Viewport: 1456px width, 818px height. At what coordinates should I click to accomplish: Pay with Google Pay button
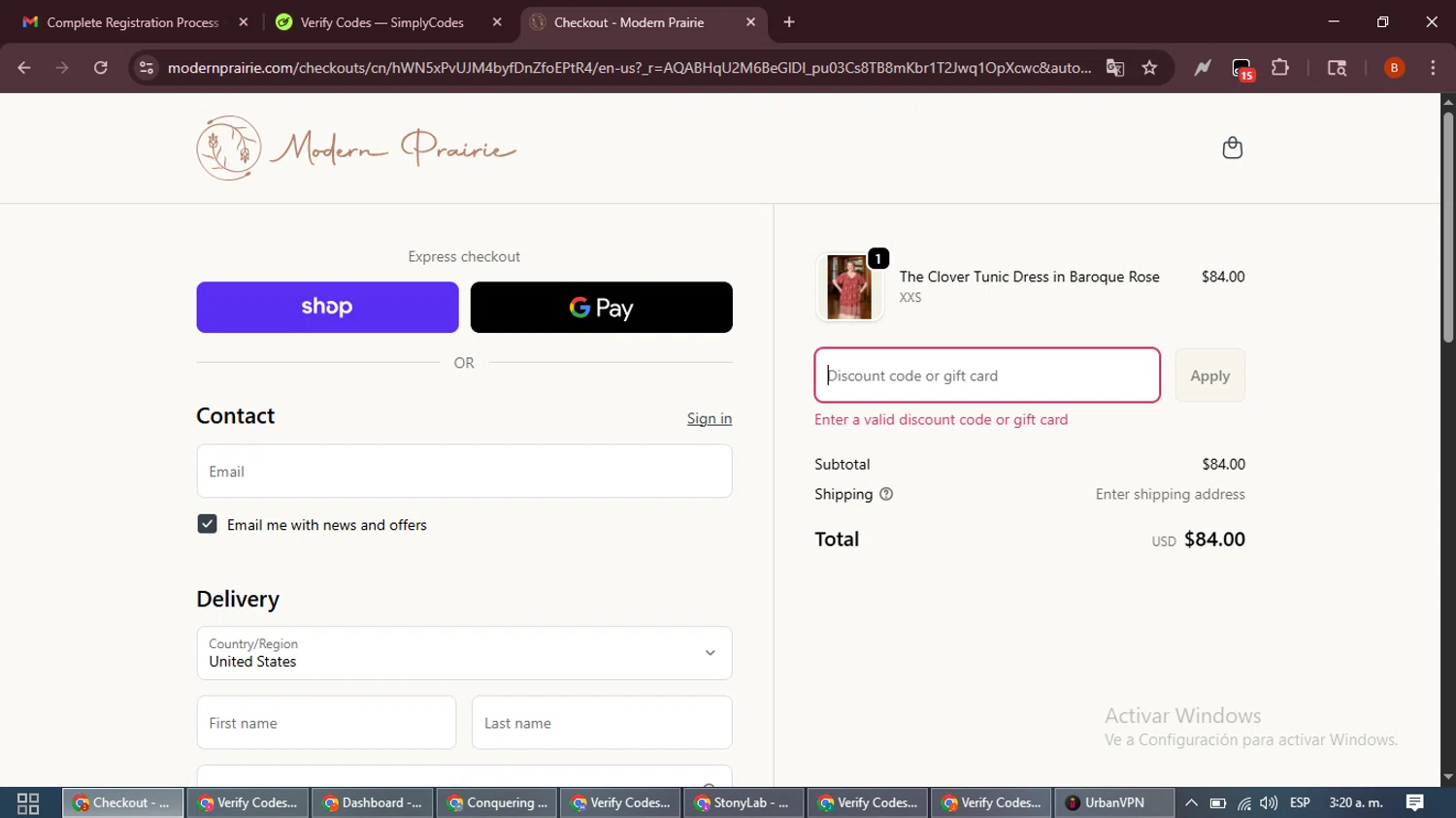click(x=601, y=308)
